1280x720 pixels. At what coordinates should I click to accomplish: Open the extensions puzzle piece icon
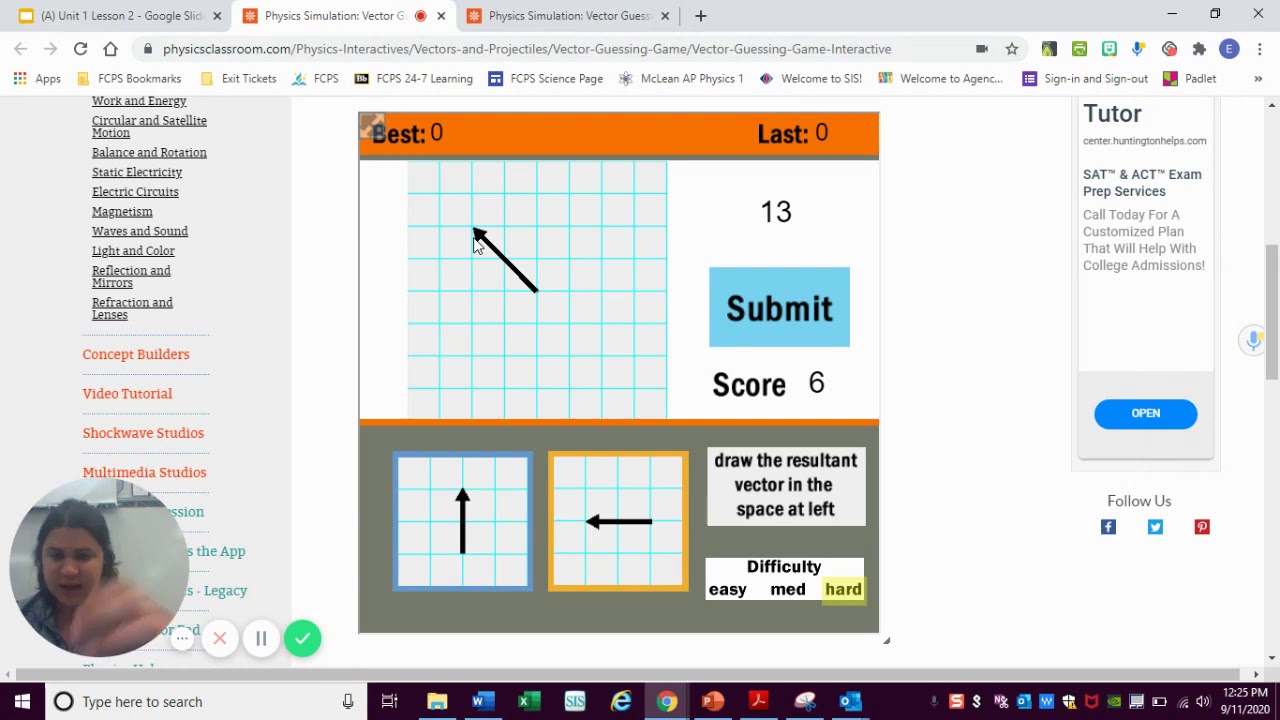(1199, 49)
